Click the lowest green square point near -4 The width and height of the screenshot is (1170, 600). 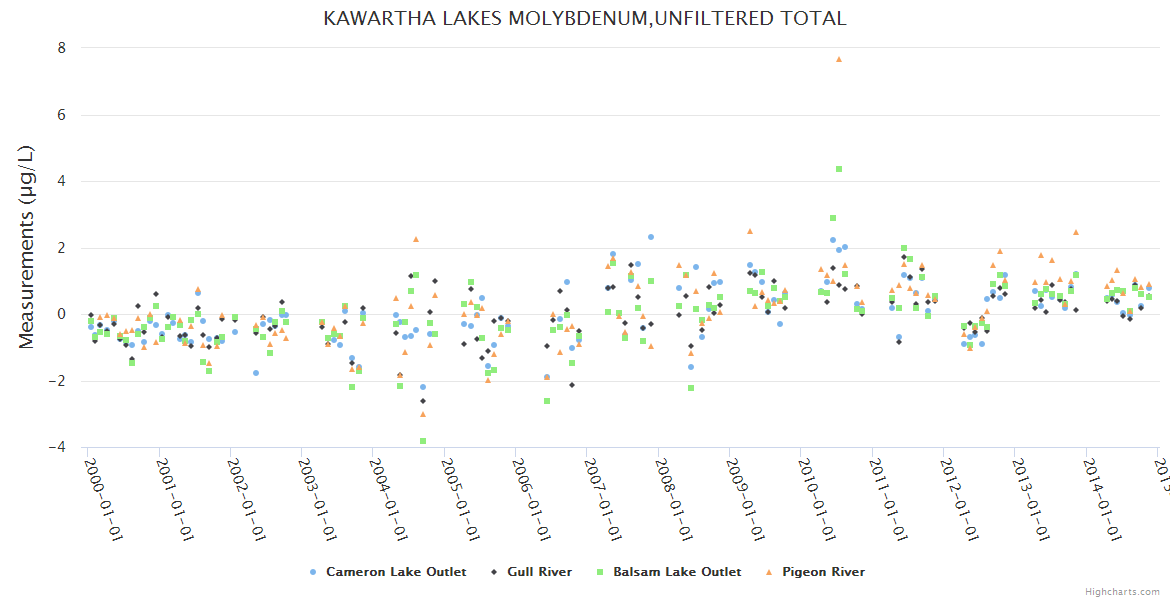[x=423, y=441]
